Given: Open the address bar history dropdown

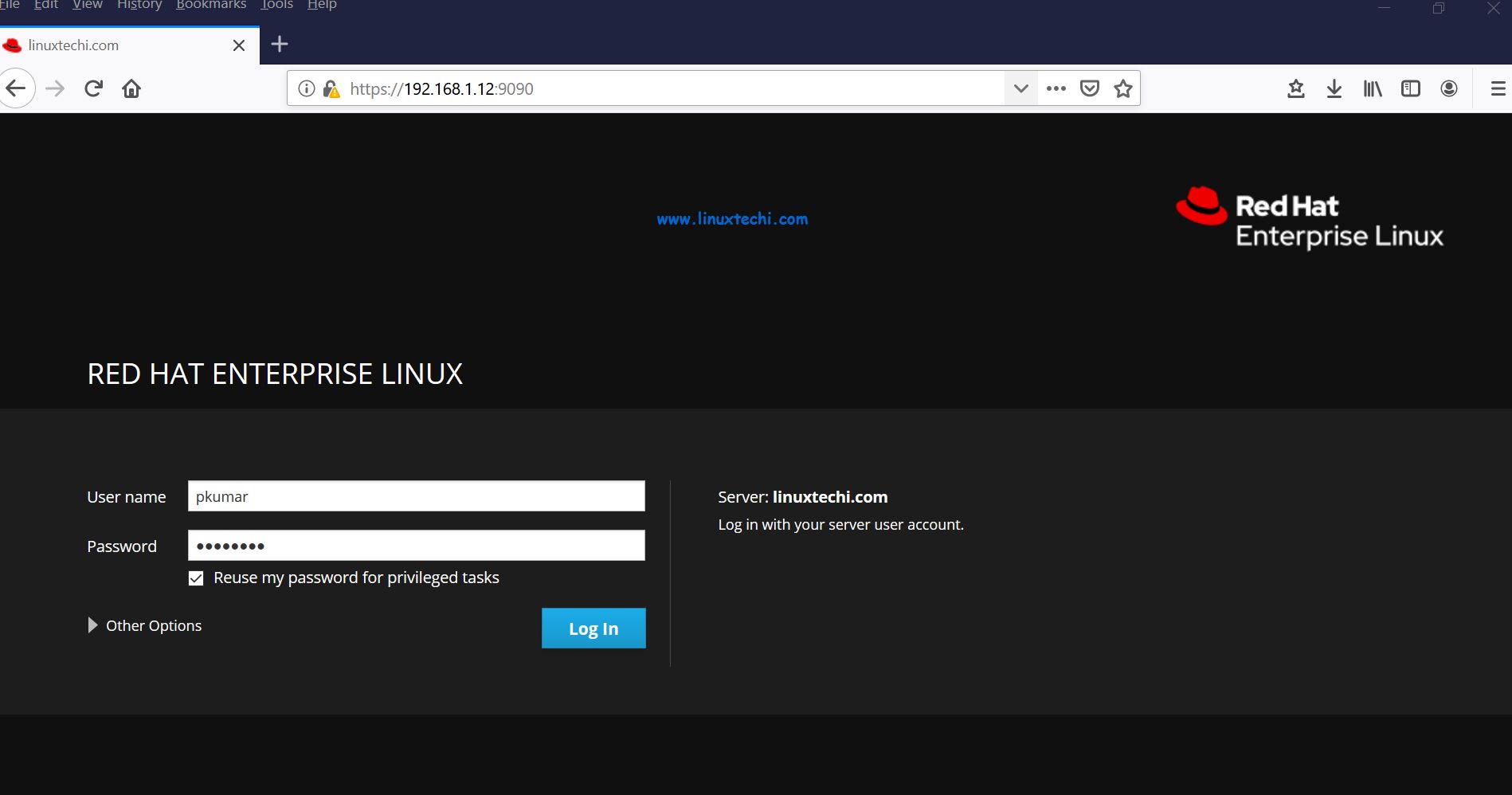Looking at the screenshot, I should 1020,88.
